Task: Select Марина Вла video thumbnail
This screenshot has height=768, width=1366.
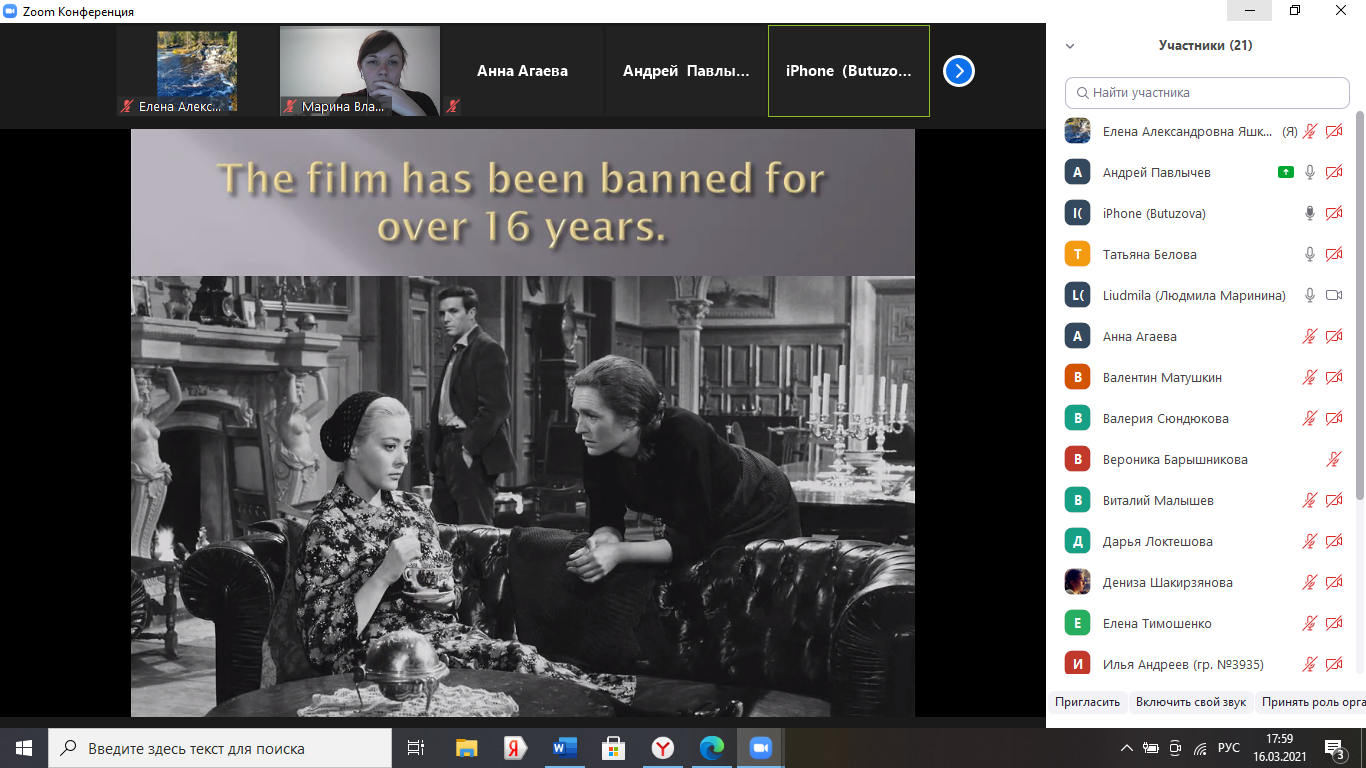Action: tap(360, 71)
